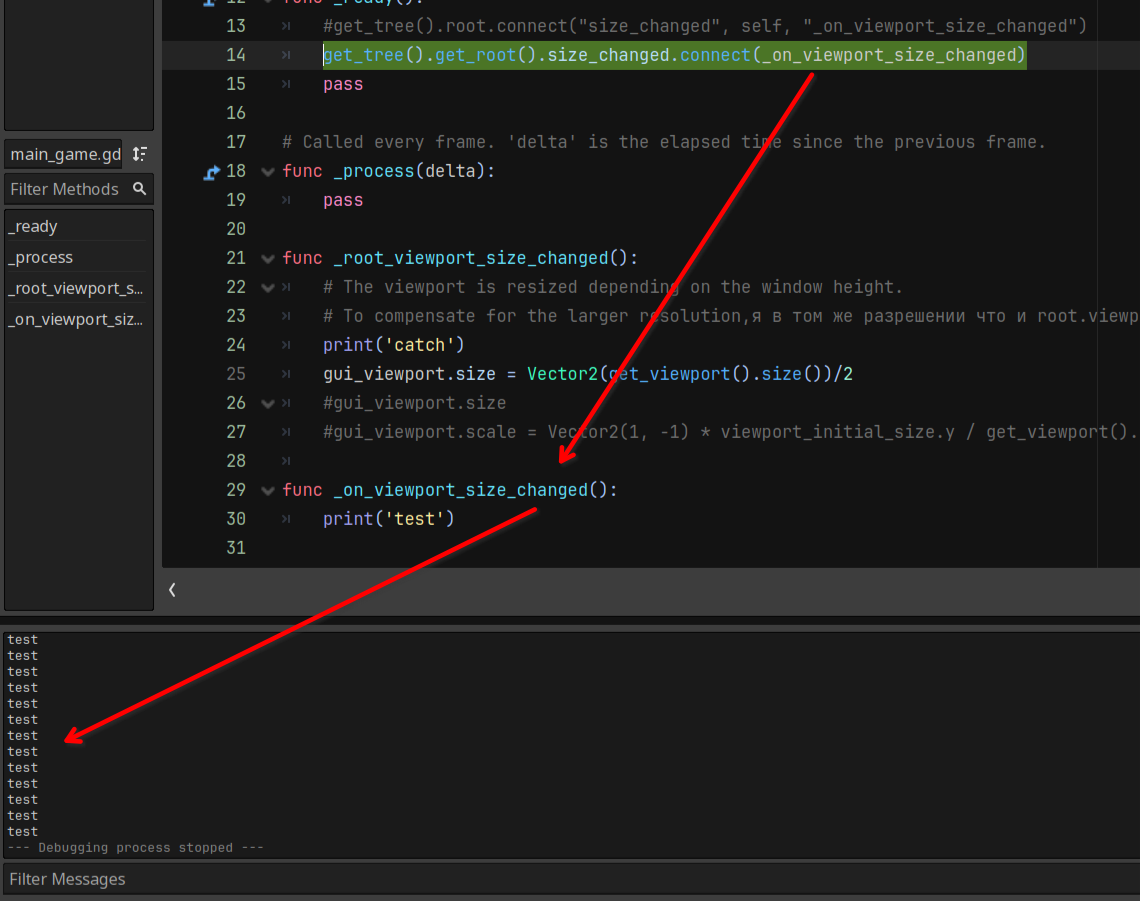This screenshot has width=1140, height=901.
Task: Click line number 24 in the gutter
Action: pyautogui.click(x=235, y=345)
